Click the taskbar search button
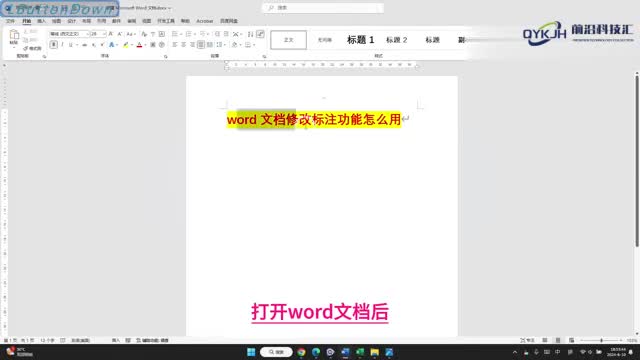 tap(276, 352)
